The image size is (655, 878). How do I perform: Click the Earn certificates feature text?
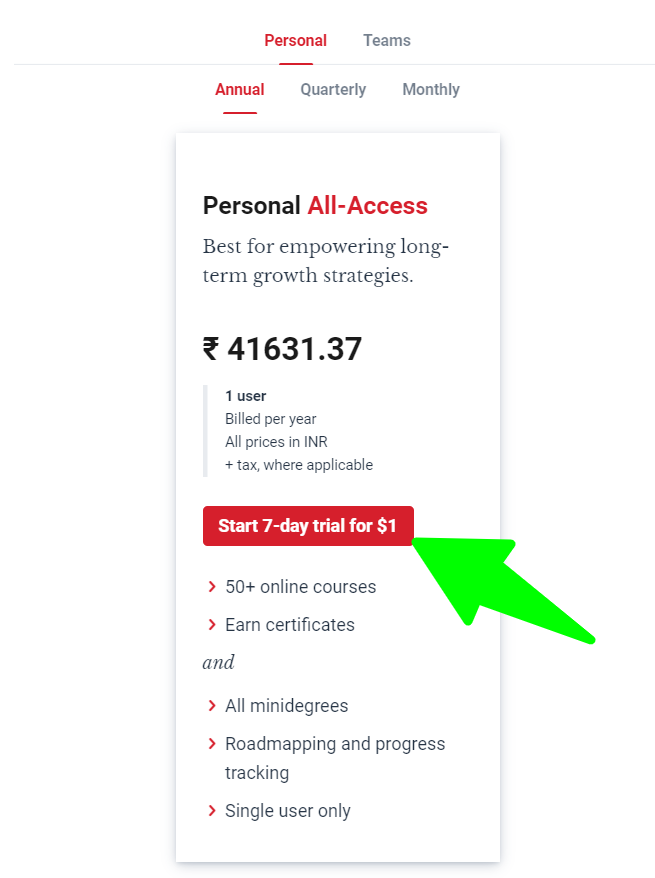(x=290, y=625)
